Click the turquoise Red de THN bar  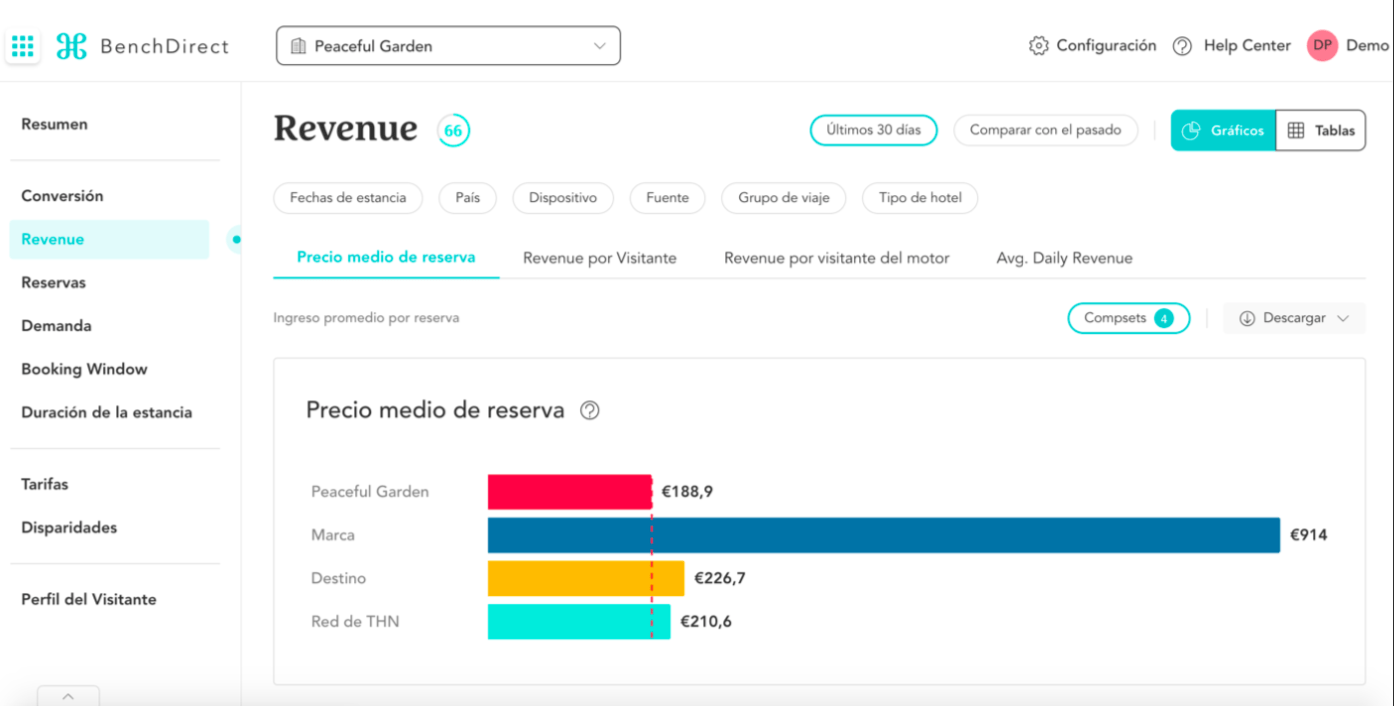[x=579, y=621]
